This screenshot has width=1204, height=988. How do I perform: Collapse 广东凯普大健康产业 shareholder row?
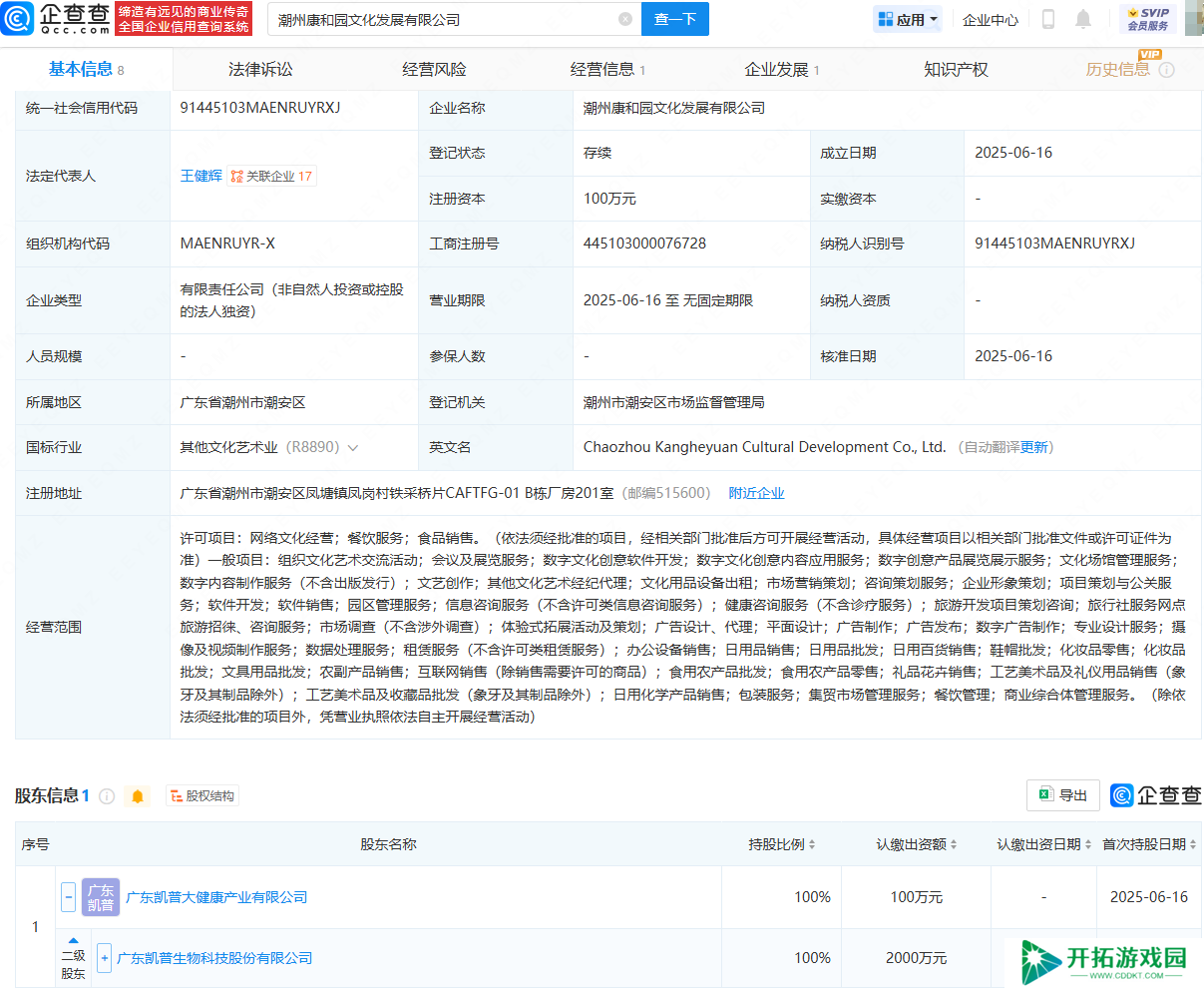coord(68,897)
